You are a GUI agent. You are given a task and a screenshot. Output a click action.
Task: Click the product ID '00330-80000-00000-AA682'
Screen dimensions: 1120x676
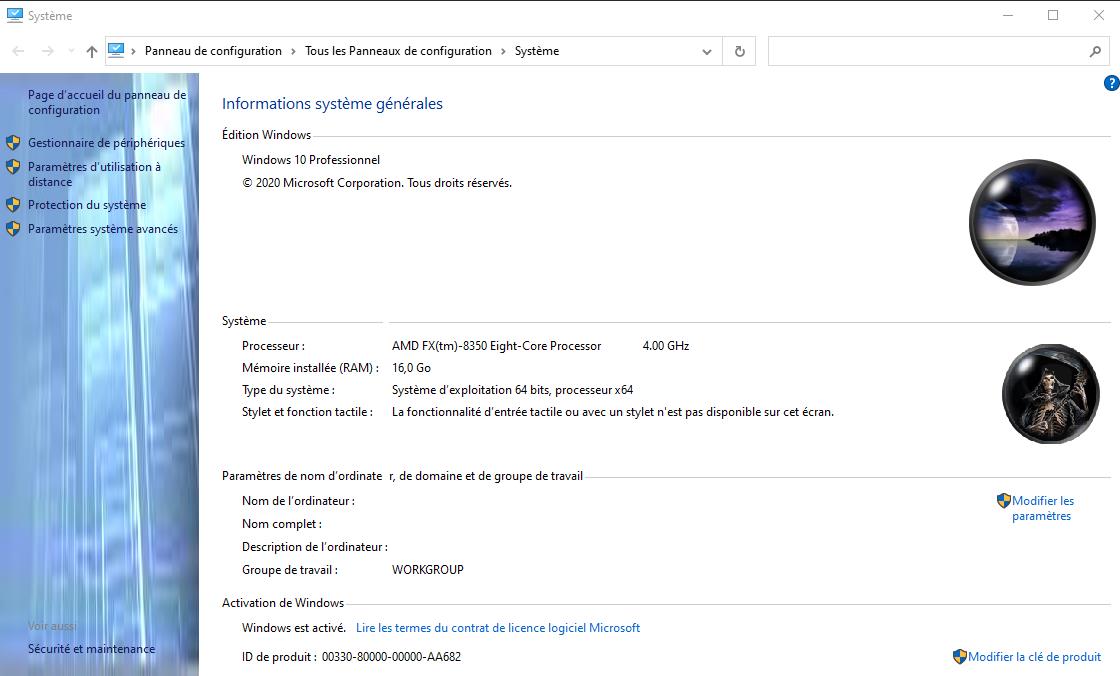[391, 657]
